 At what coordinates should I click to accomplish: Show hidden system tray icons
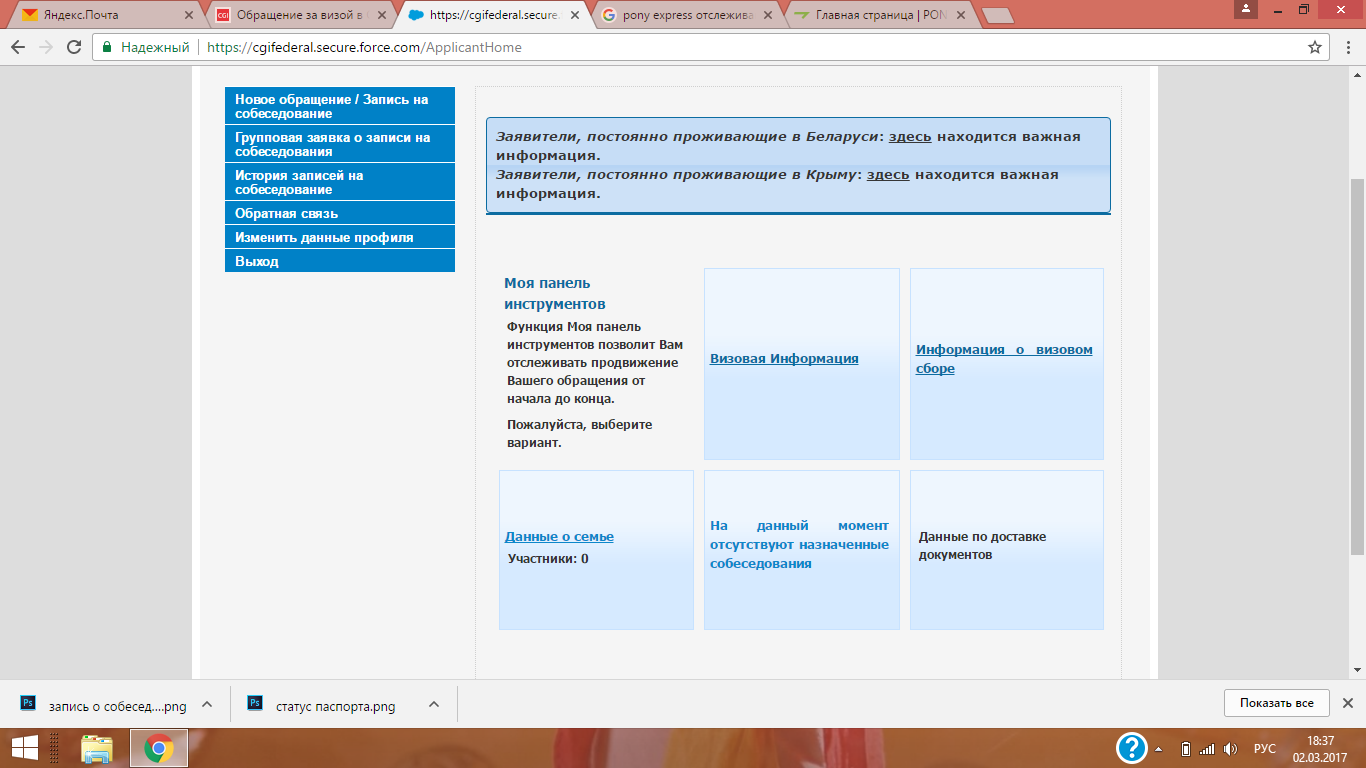(x=1159, y=749)
